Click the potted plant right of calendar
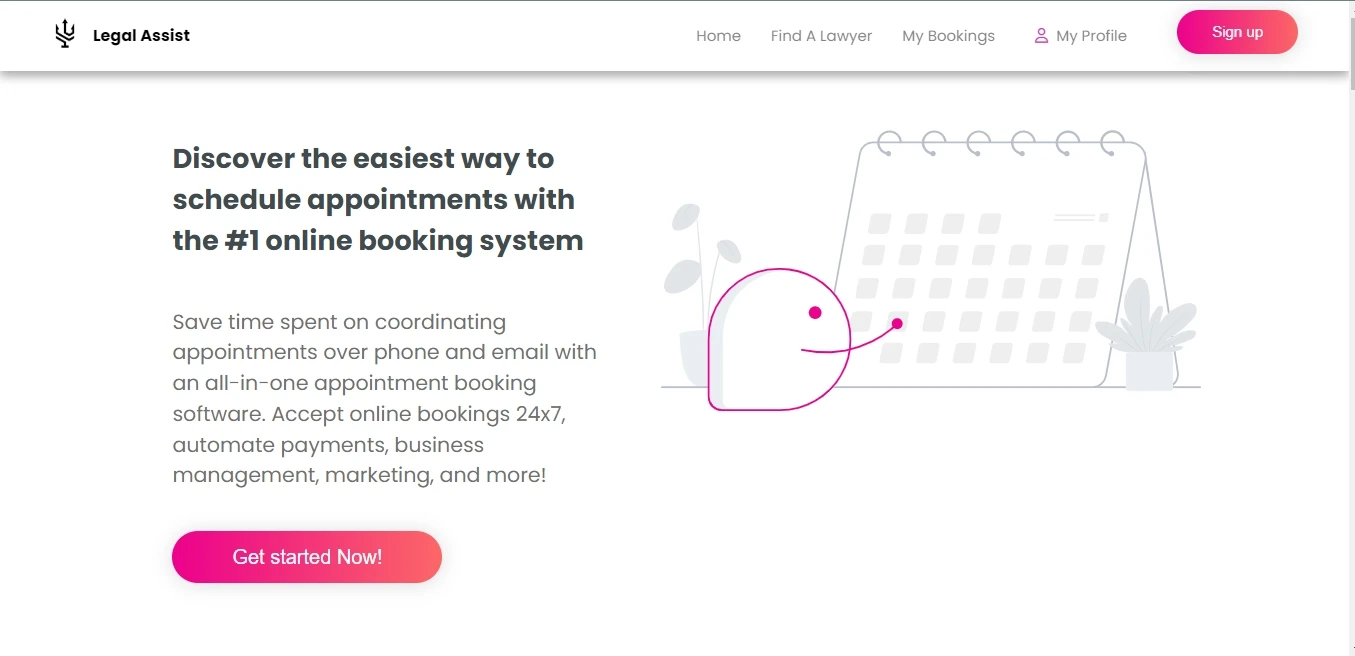The image size is (1355, 656). [x=1148, y=335]
